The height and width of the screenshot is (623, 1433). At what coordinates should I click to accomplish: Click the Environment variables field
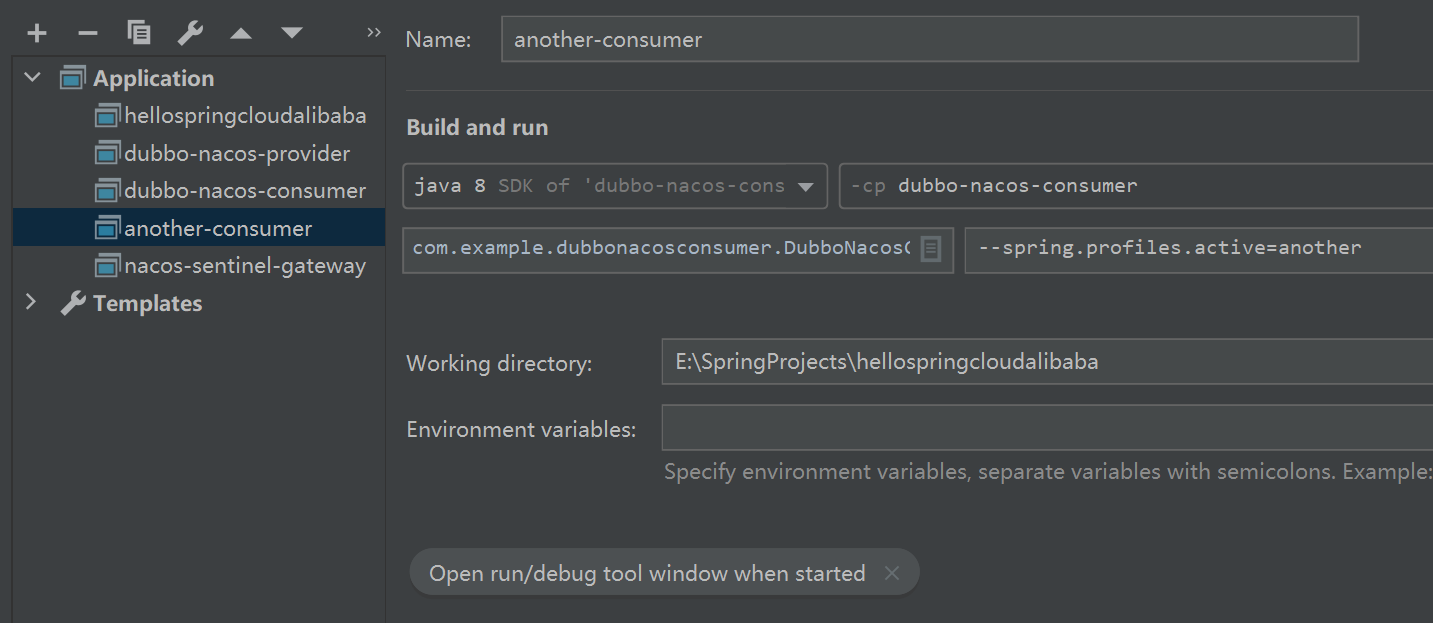[x=1047, y=428]
